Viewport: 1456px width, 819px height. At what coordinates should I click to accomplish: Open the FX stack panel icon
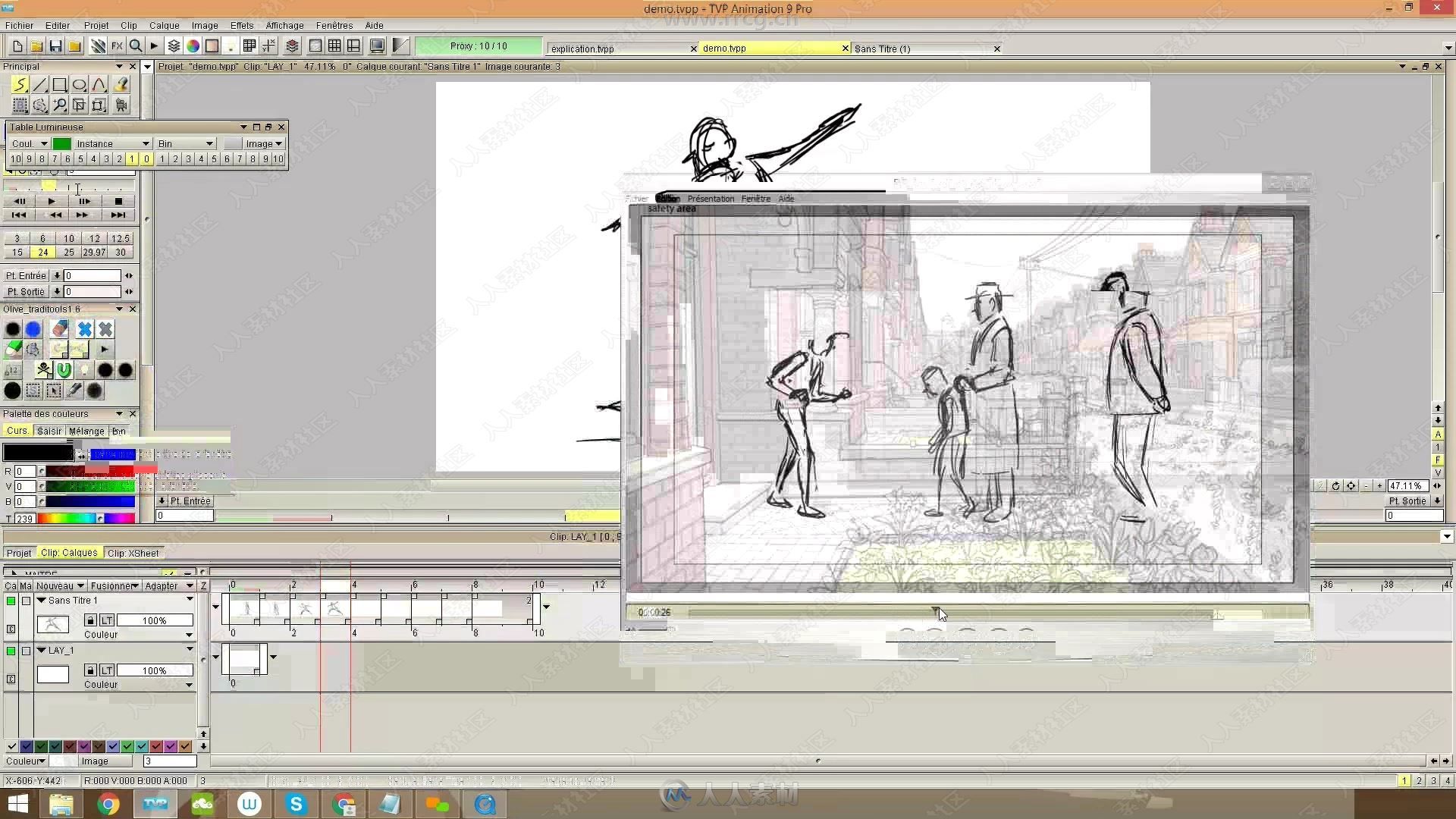coord(117,46)
